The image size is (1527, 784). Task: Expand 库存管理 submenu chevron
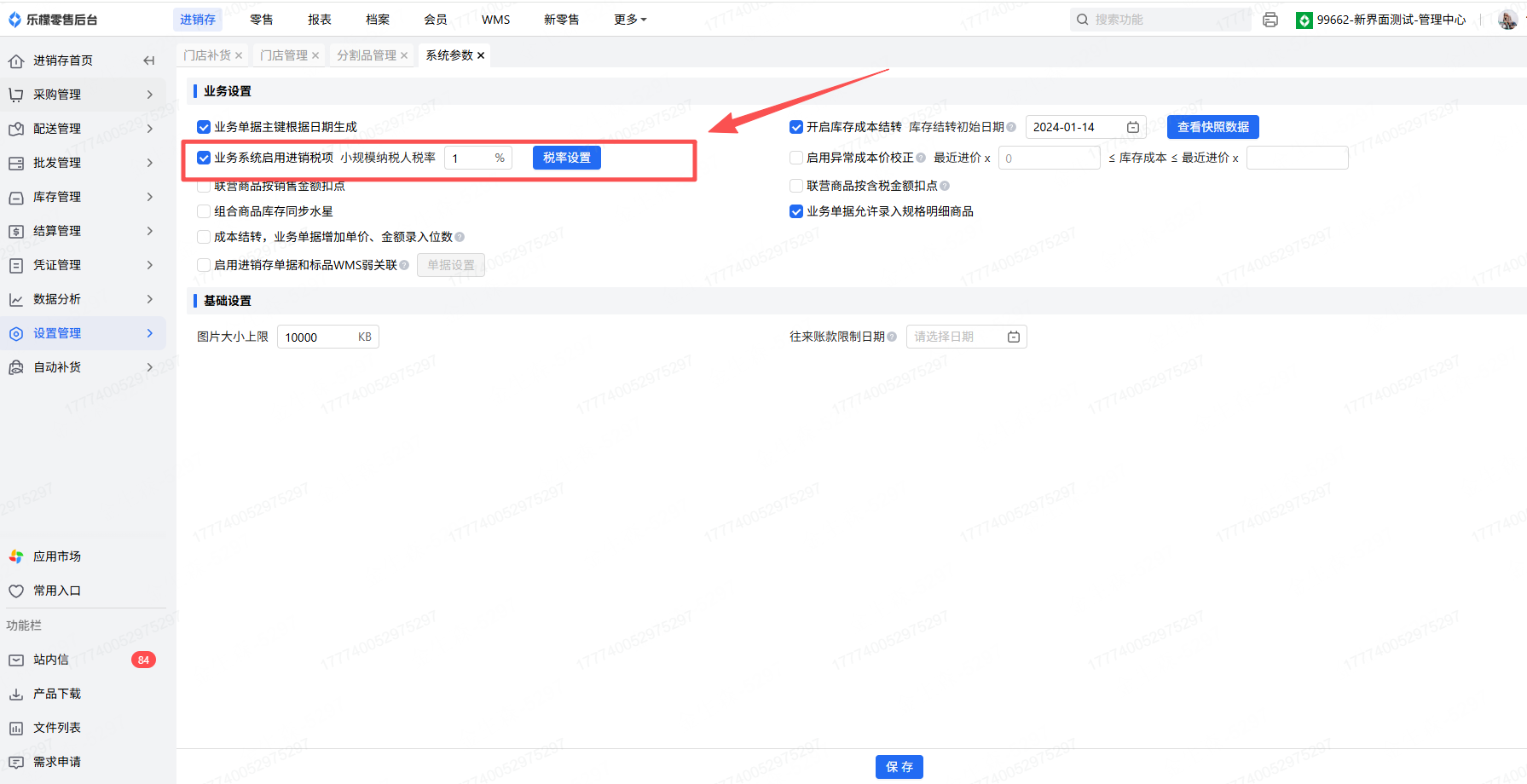click(150, 197)
